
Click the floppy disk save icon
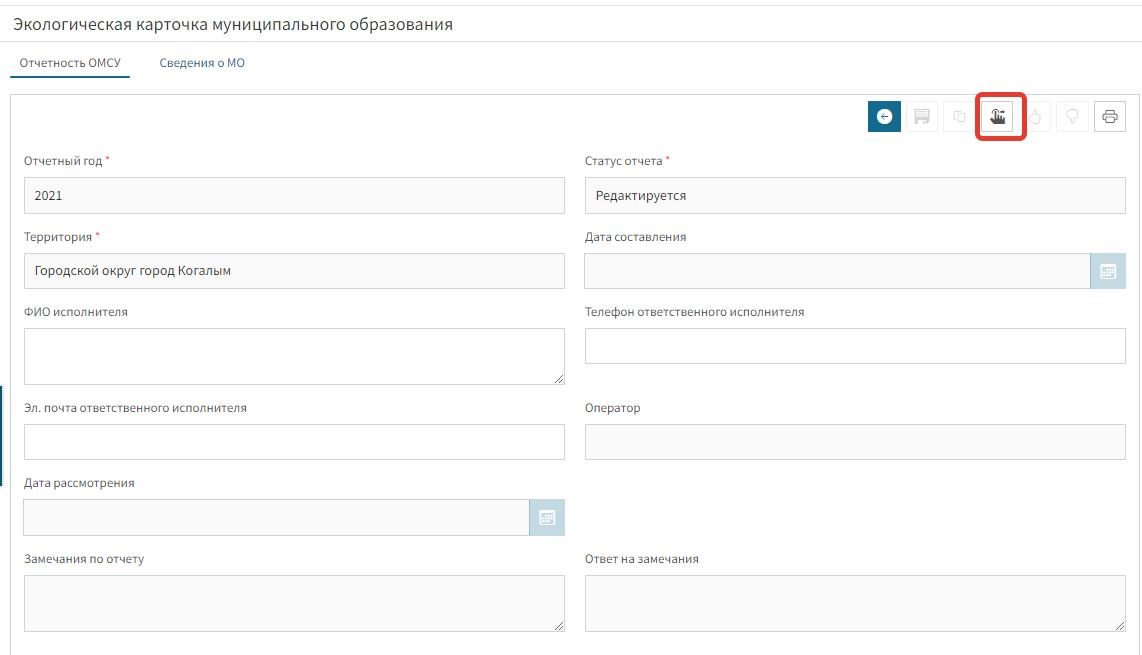click(922, 117)
